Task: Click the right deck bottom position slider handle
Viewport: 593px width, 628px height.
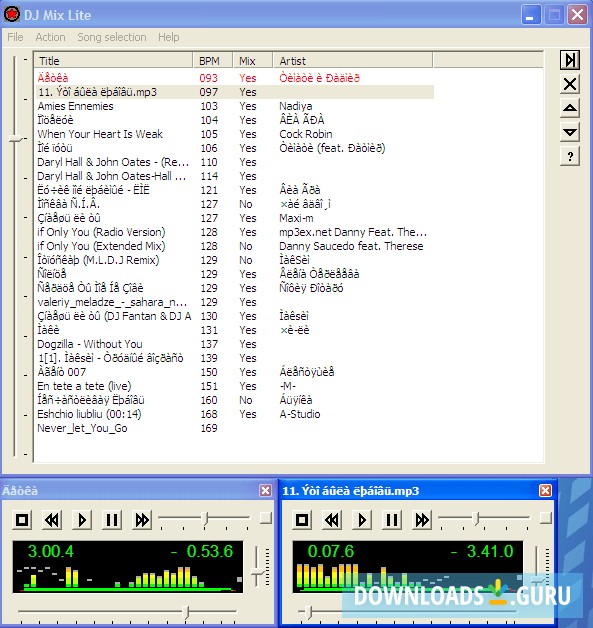Action: tap(308, 612)
